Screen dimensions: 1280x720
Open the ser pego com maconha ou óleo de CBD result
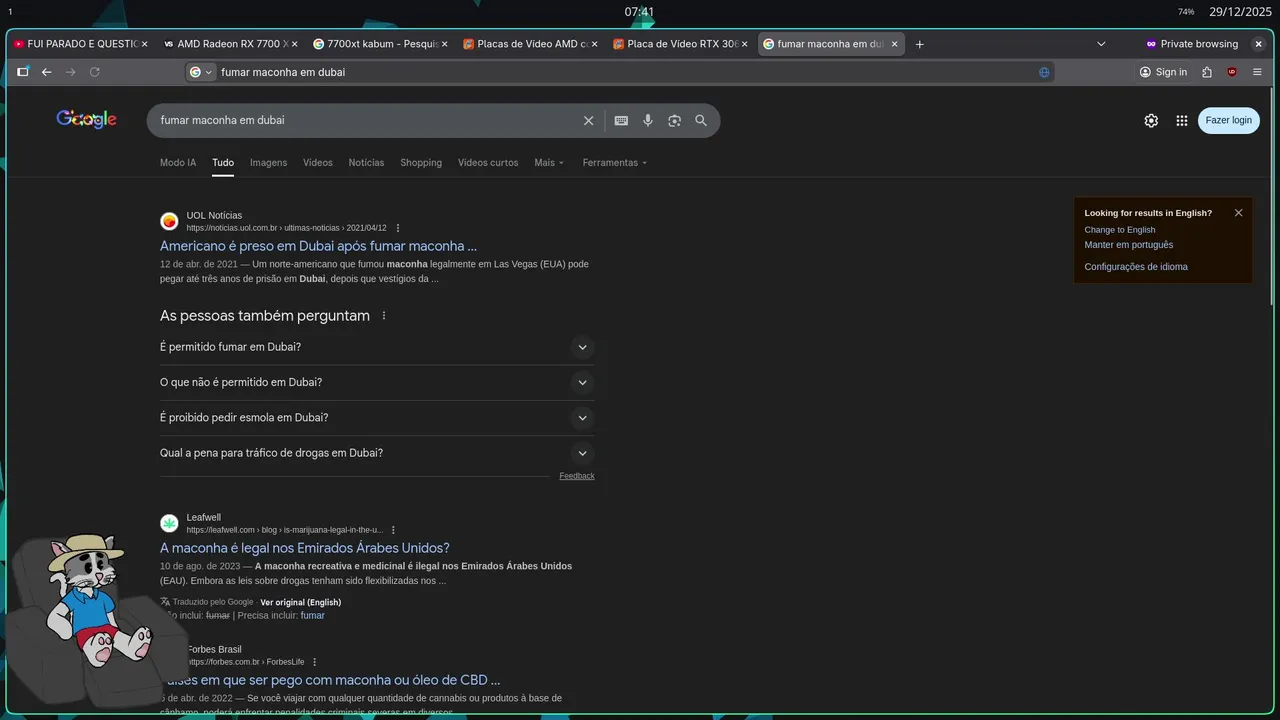pos(330,680)
